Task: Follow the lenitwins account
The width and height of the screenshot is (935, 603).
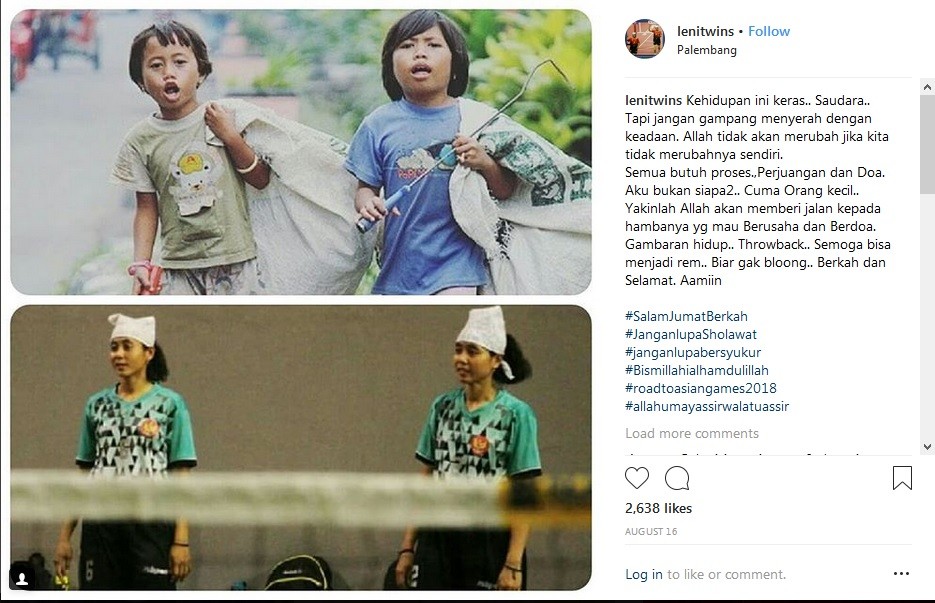Action: [769, 31]
